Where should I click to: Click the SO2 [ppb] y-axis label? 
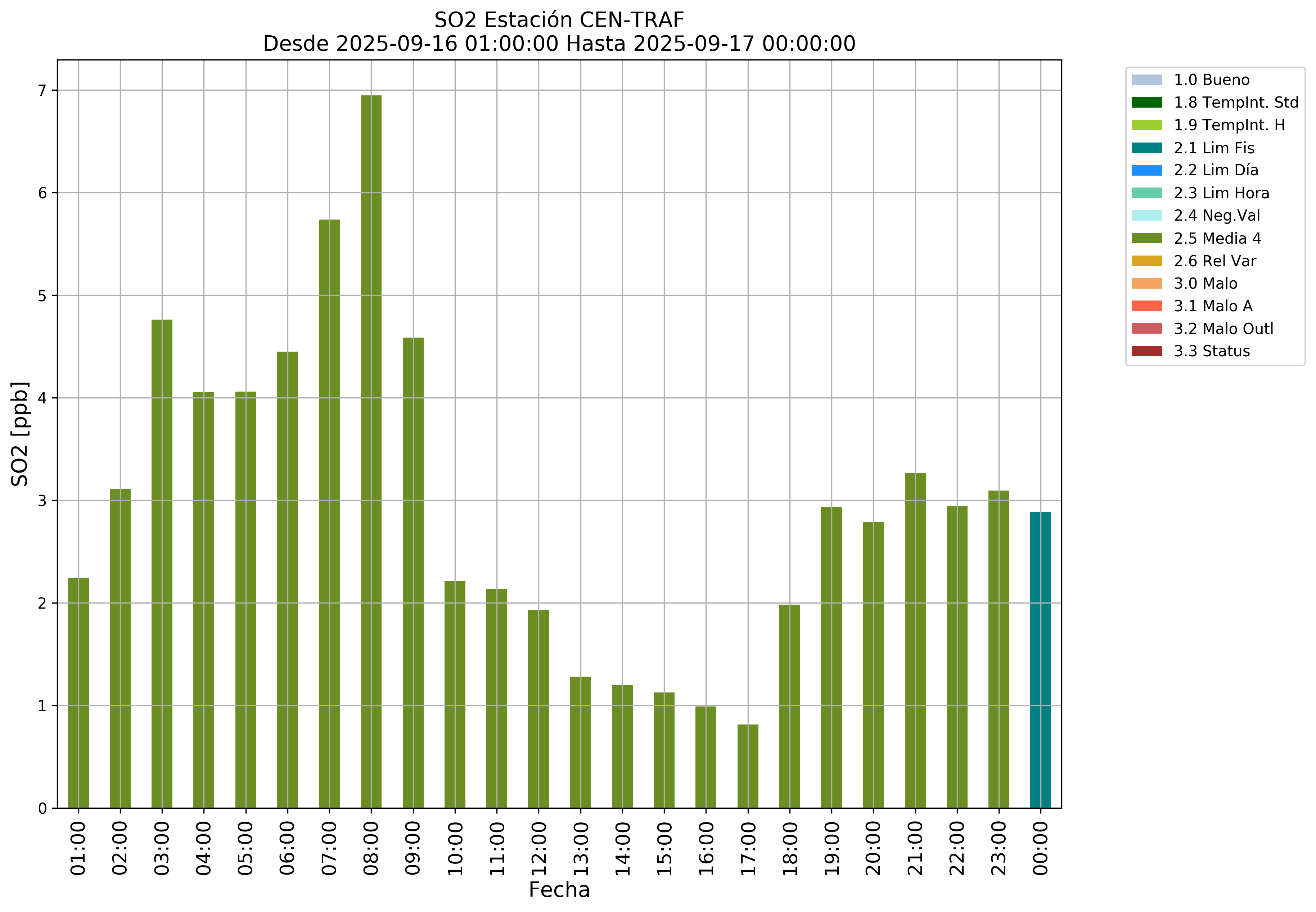pyautogui.click(x=20, y=434)
